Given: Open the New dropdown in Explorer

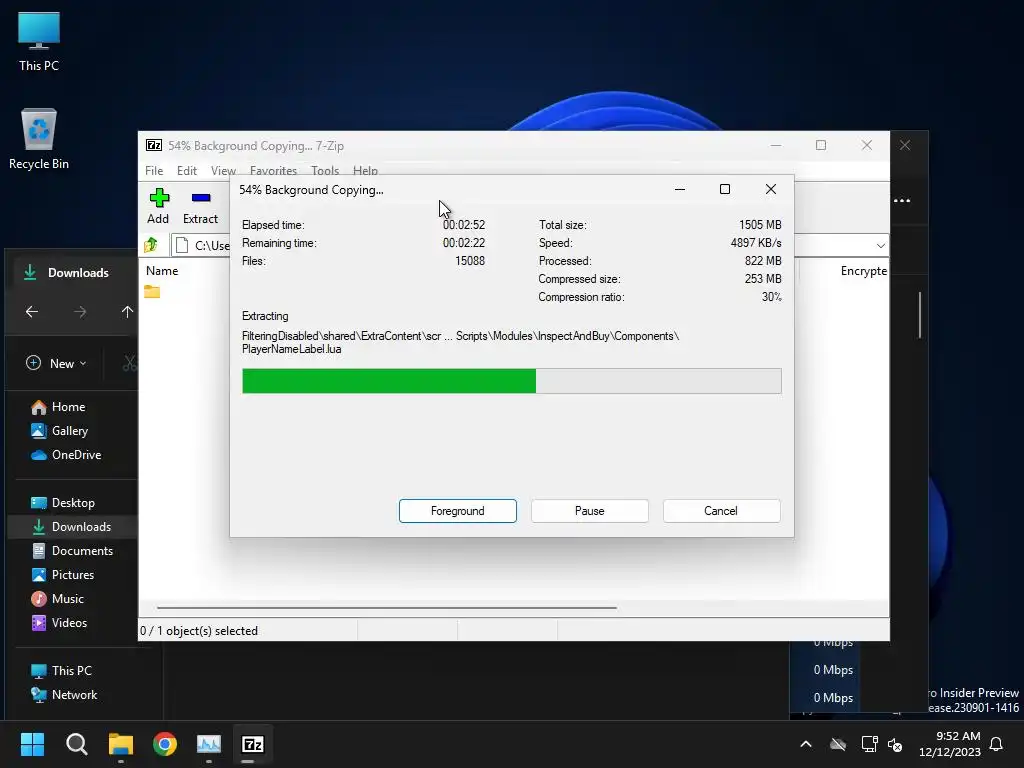Looking at the screenshot, I should [x=56, y=363].
